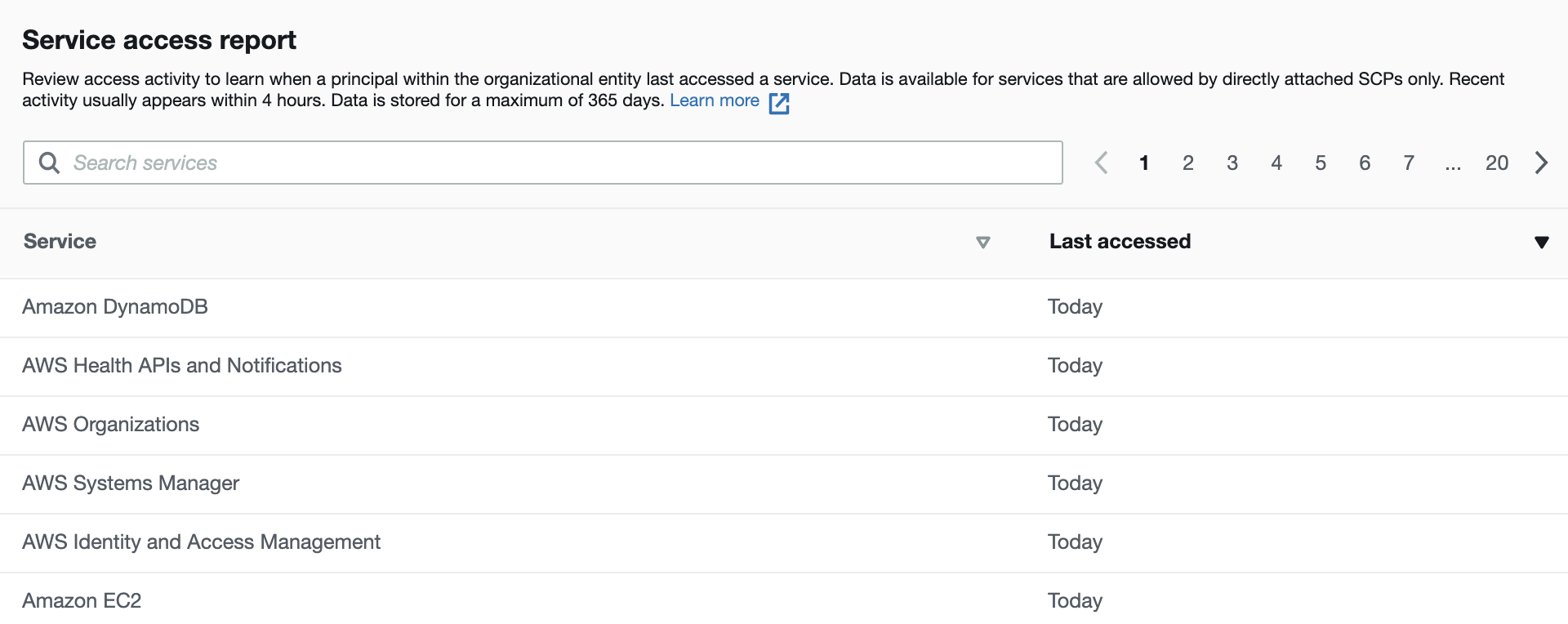Click the search magnifier icon
This screenshot has height=624, width=1568.
[x=49, y=163]
